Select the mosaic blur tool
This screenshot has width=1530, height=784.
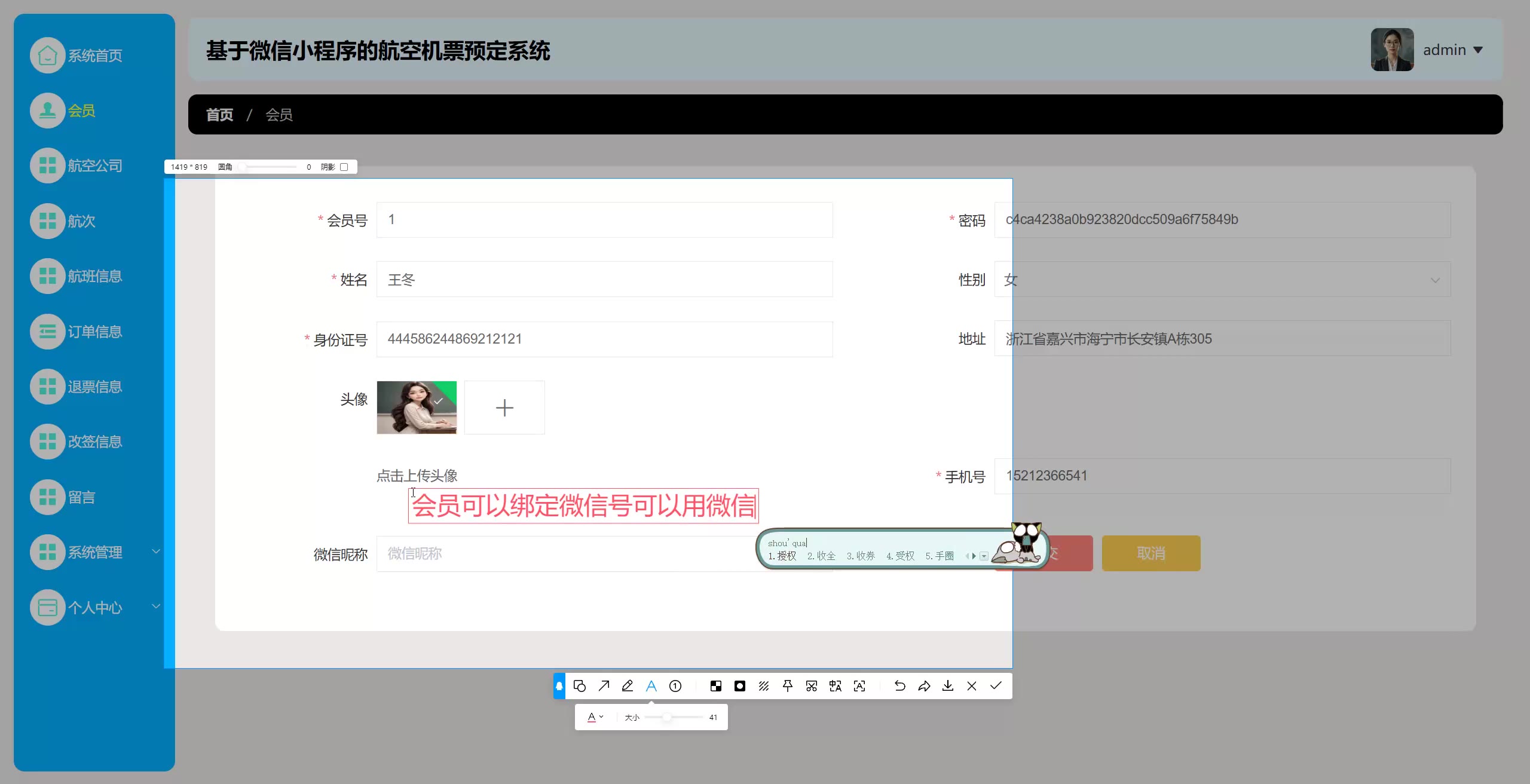(x=715, y=686)
